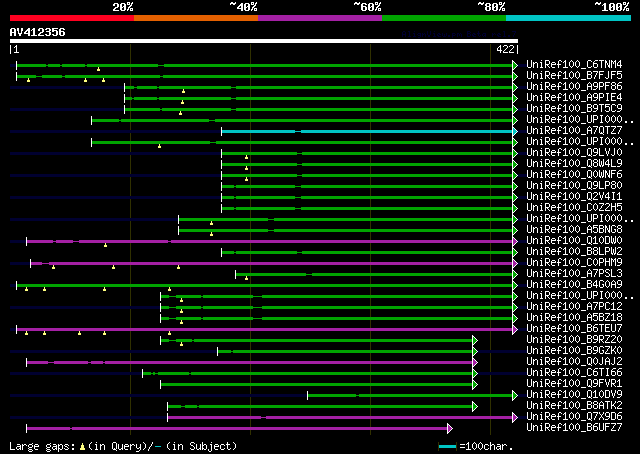Click the green arrowhead ending the B8ATK2 alignment
The width and height of the screenshot is (640, 454).
click(475, 407)
